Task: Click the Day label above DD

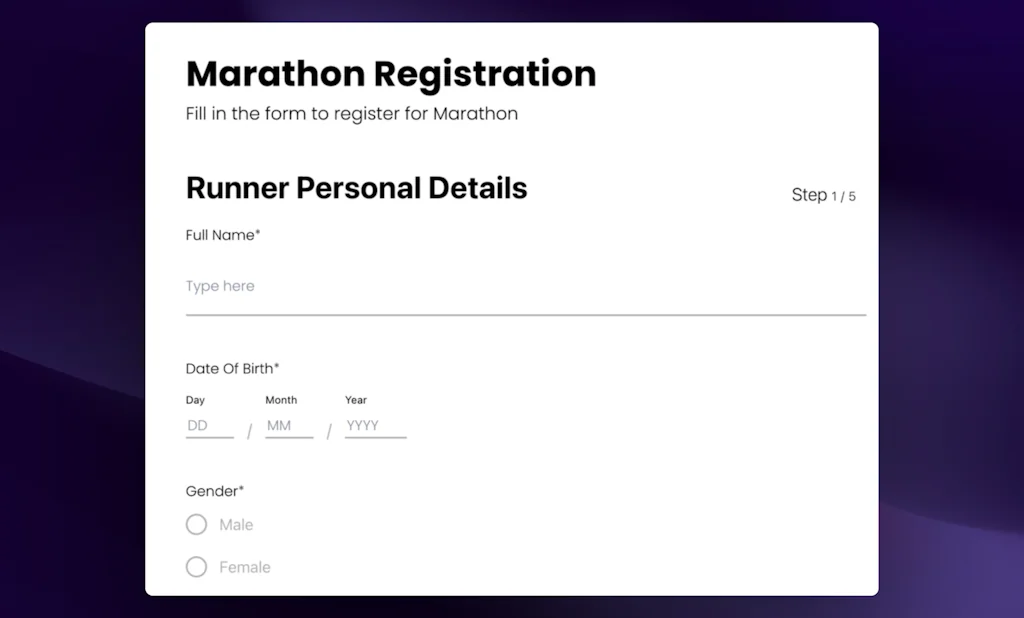Action: 194,400
